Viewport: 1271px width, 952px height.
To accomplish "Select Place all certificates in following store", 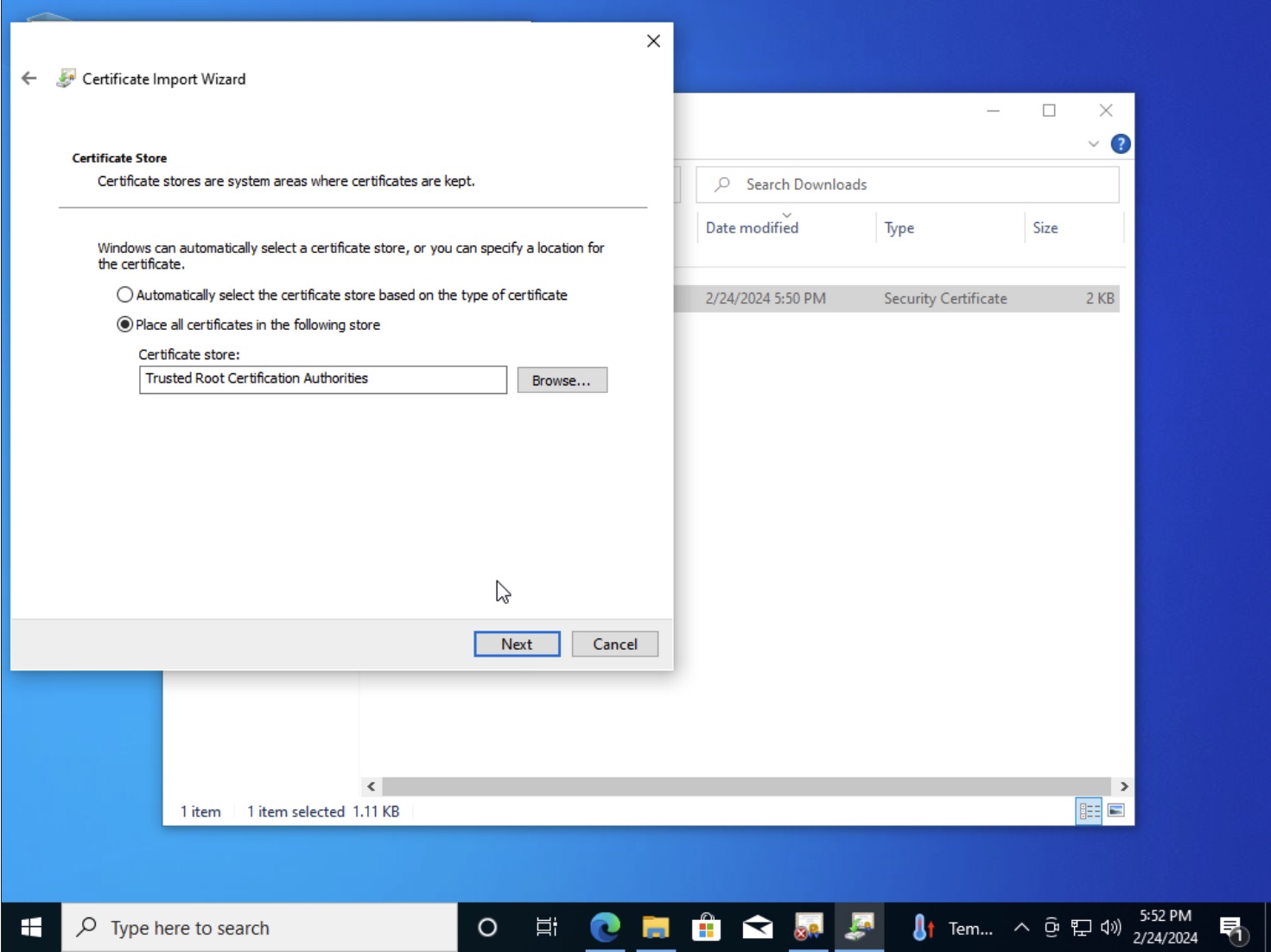I will pos(125,325).
